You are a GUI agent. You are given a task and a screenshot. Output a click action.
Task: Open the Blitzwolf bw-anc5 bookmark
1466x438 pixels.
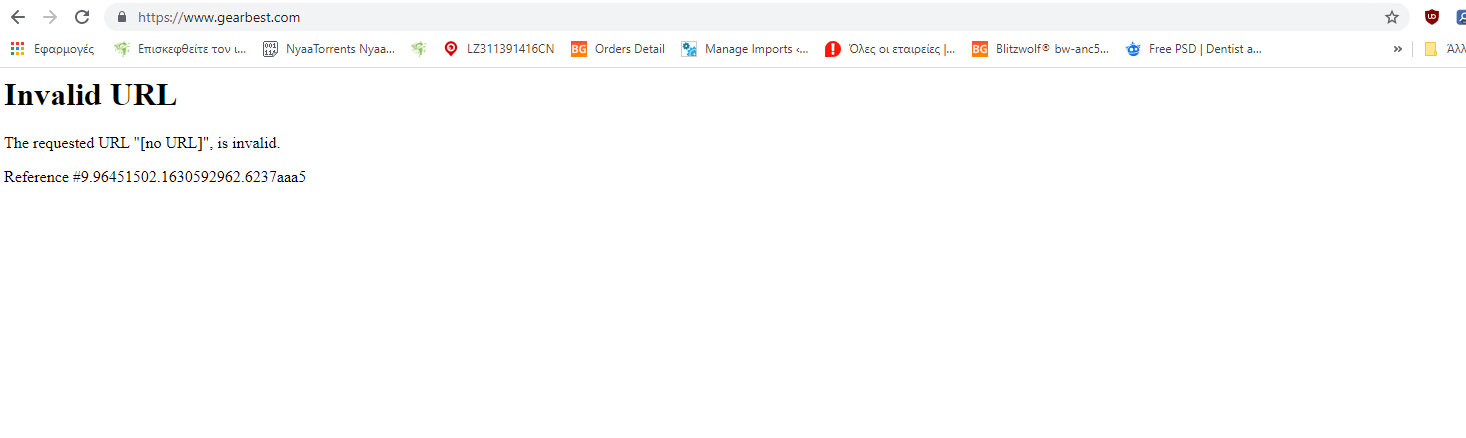pos(1041,49)
